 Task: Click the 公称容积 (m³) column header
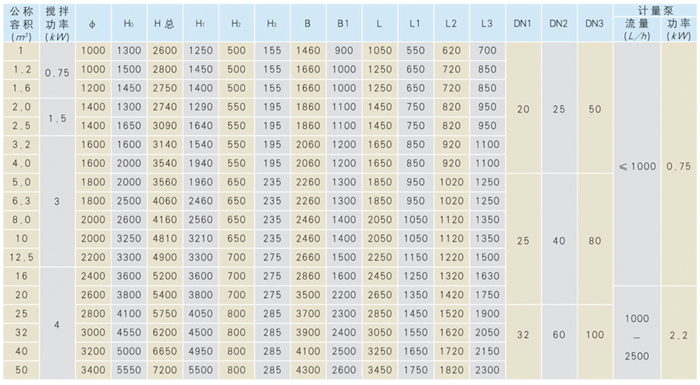[21, 24]
